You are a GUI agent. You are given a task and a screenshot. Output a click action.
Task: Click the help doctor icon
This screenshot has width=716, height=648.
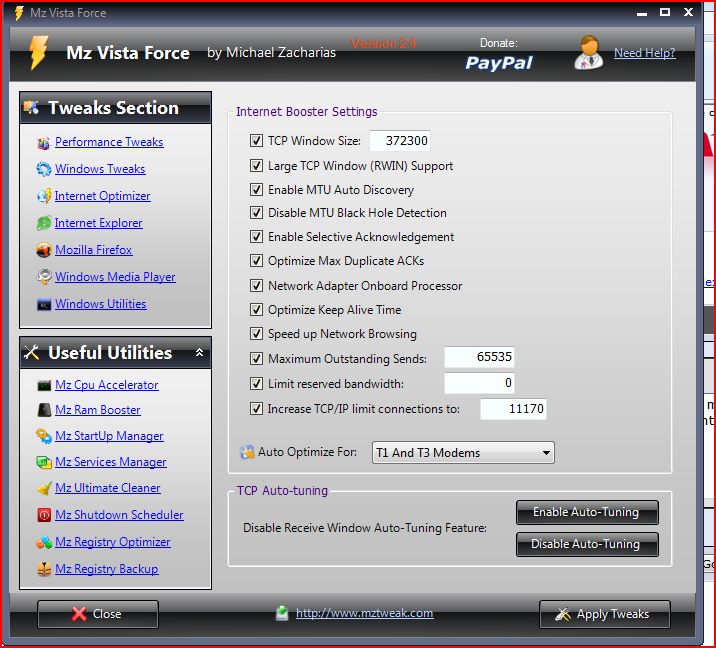tap(588, 53)
